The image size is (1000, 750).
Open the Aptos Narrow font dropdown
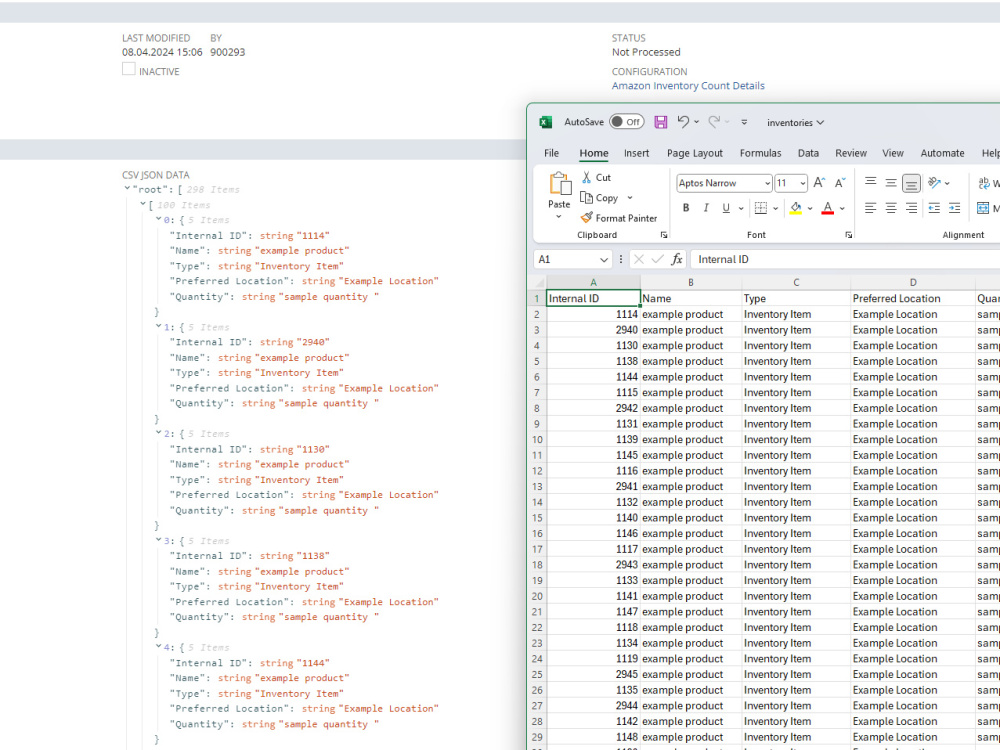coord(722,183)
